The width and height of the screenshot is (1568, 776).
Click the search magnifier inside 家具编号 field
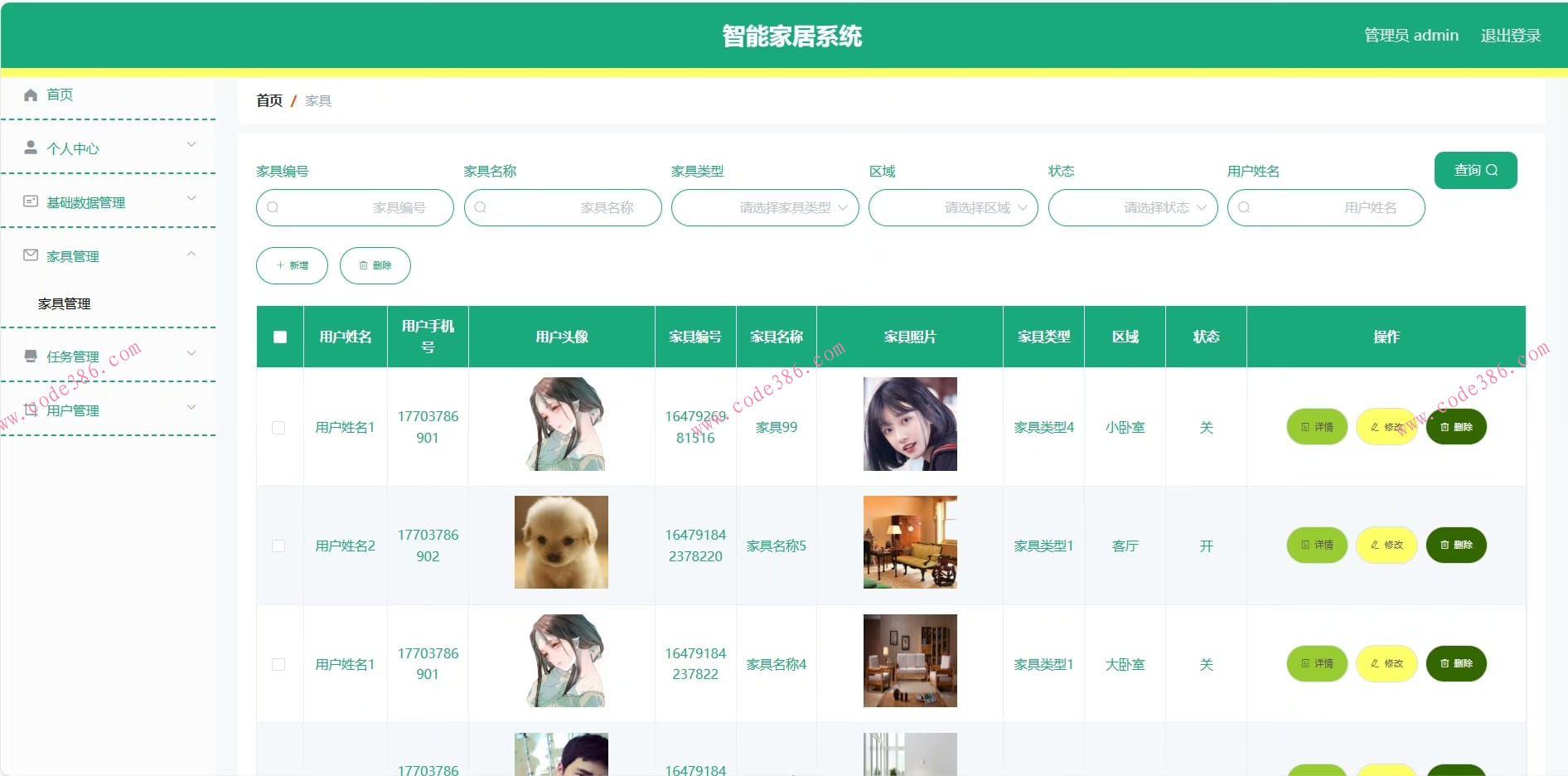pyautogui.click(x=273, y=207)
